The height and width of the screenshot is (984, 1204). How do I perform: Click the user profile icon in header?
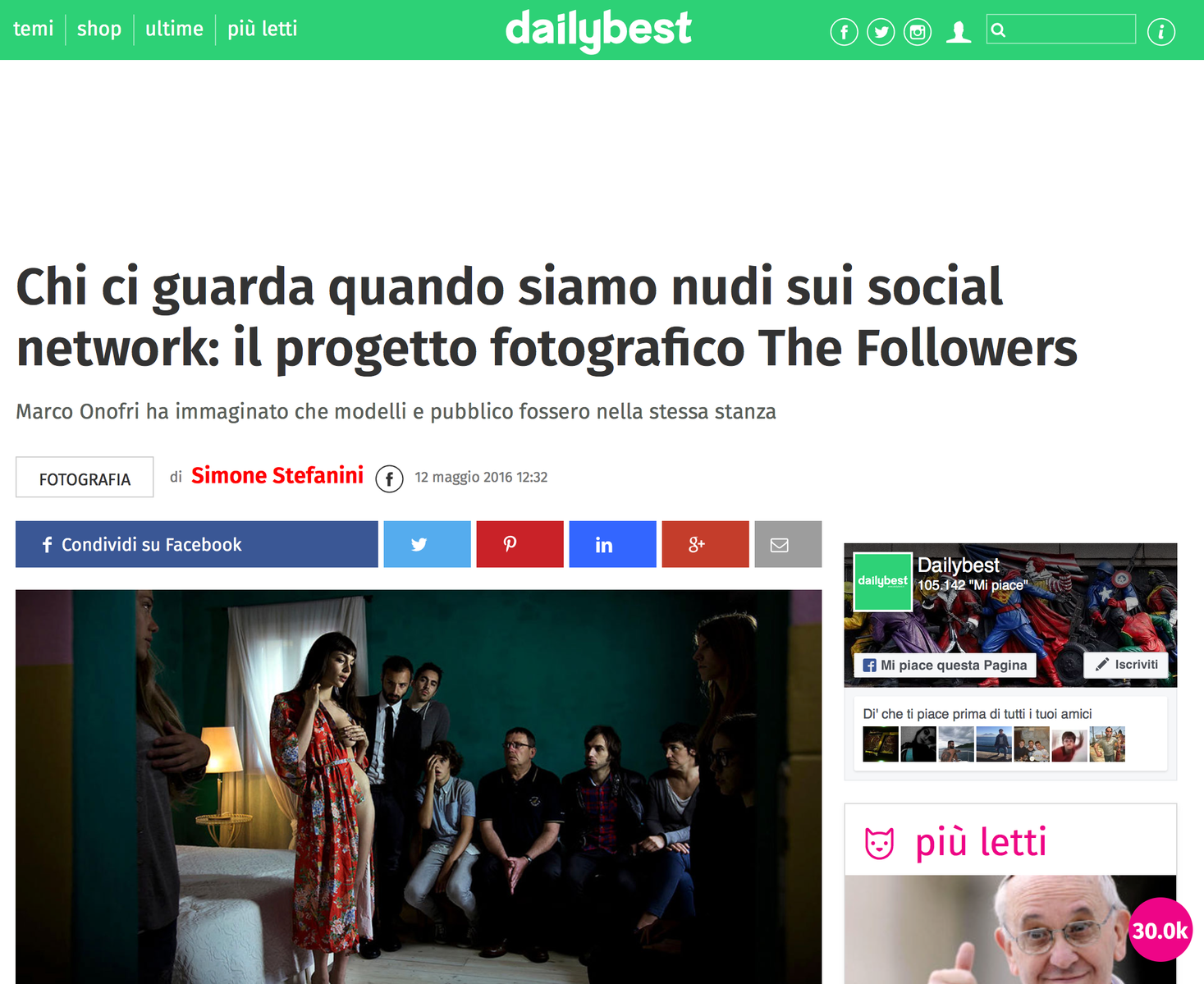point(959,32)
